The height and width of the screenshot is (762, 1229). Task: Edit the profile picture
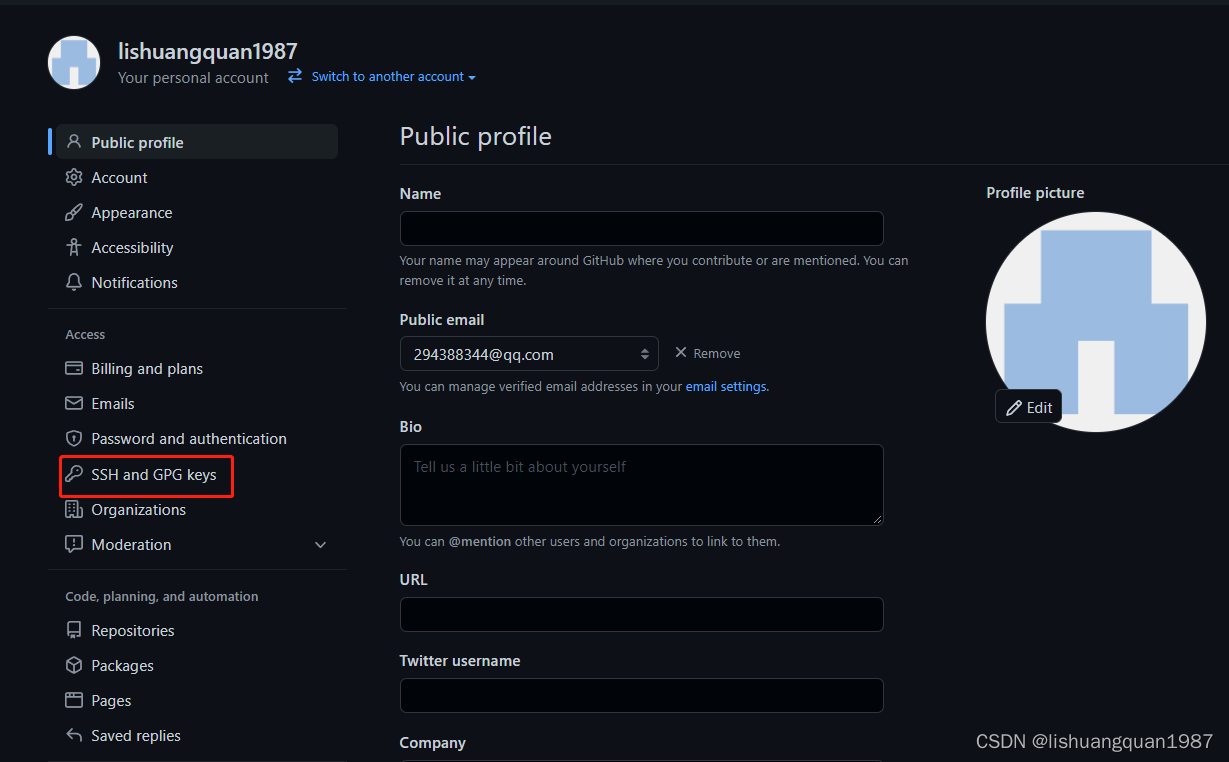(x=1029, y=407)
